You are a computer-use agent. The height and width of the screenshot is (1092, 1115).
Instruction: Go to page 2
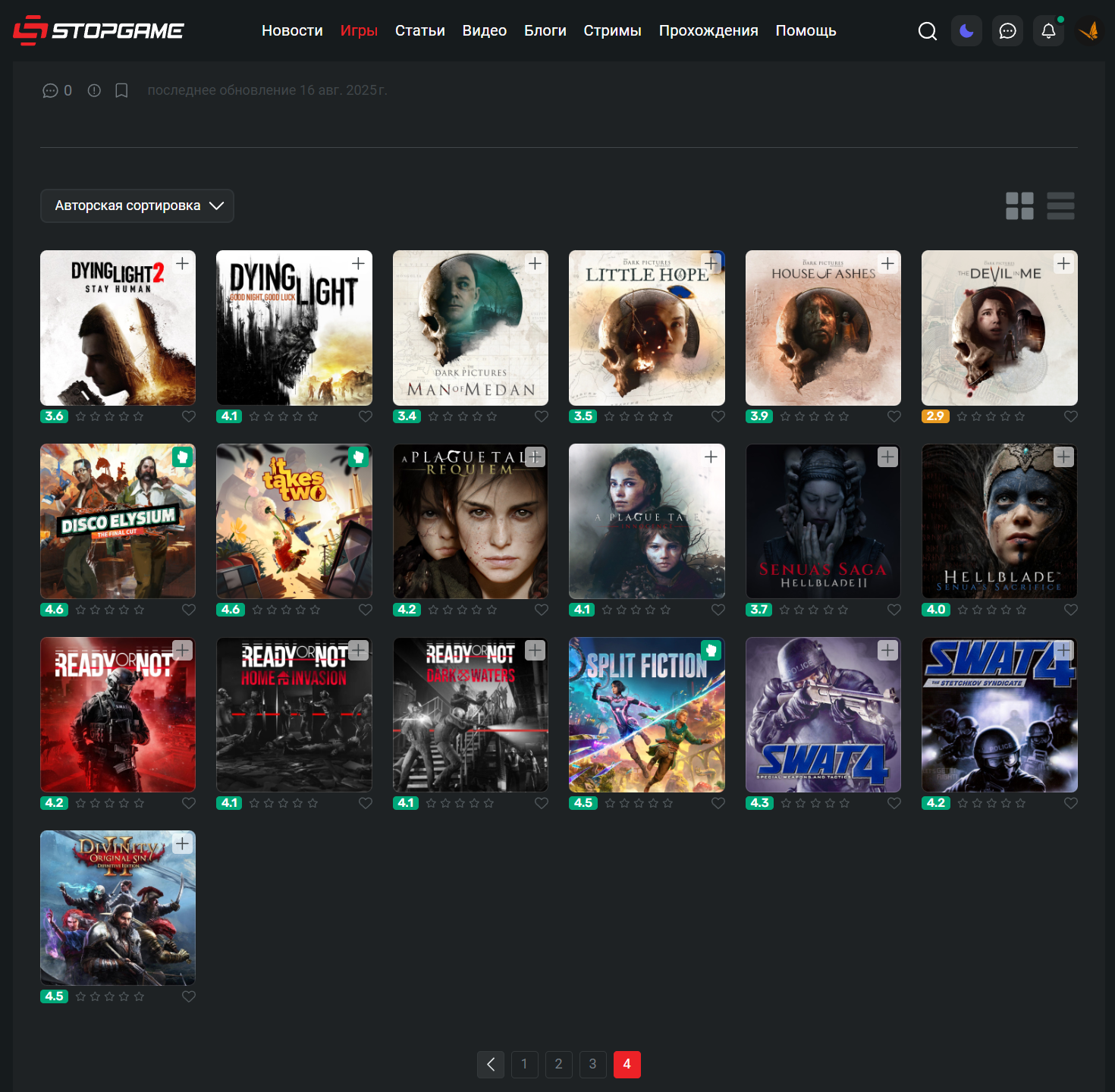(x=559, y=1065)
